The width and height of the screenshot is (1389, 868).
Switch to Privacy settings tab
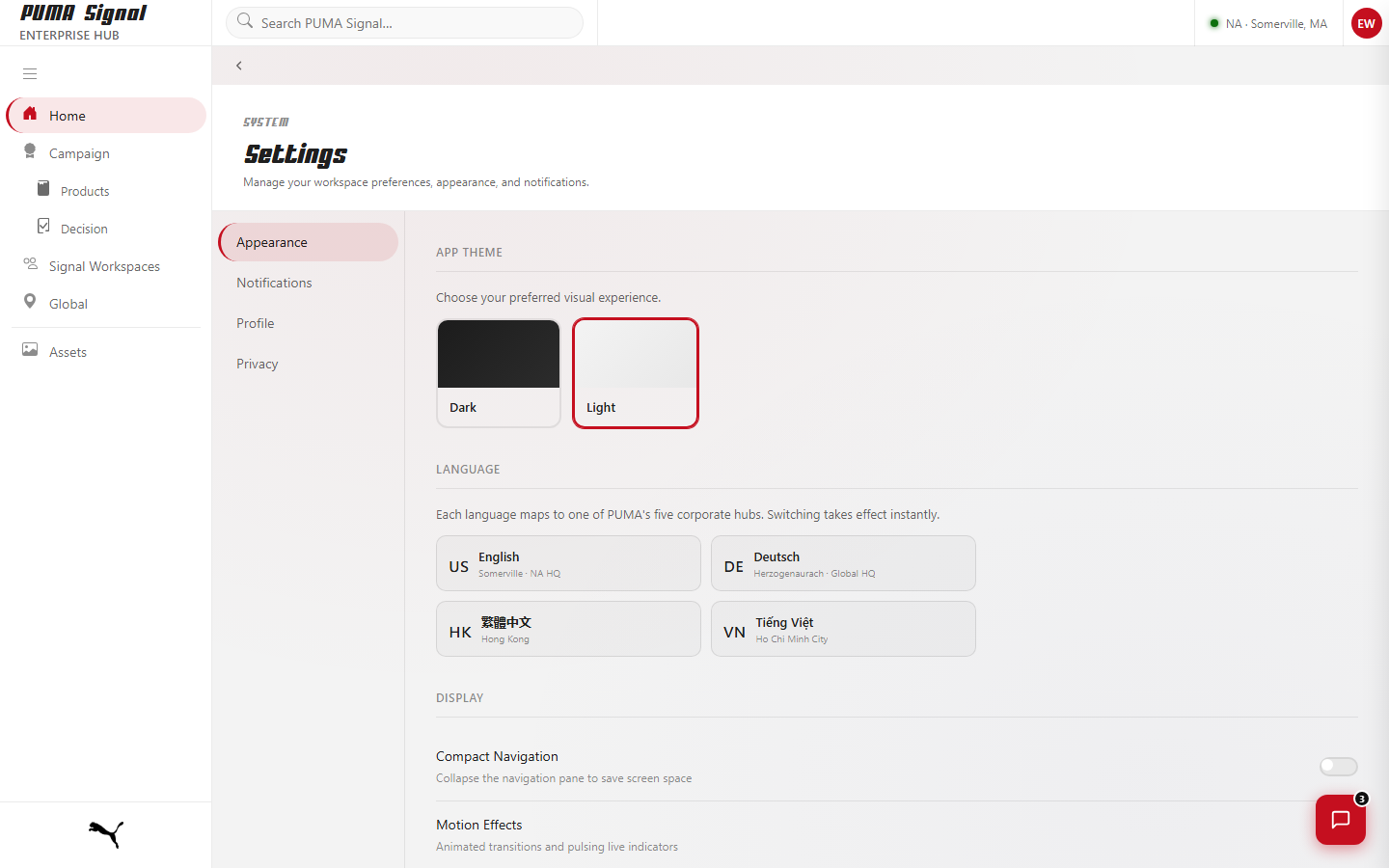coord(309,364)
